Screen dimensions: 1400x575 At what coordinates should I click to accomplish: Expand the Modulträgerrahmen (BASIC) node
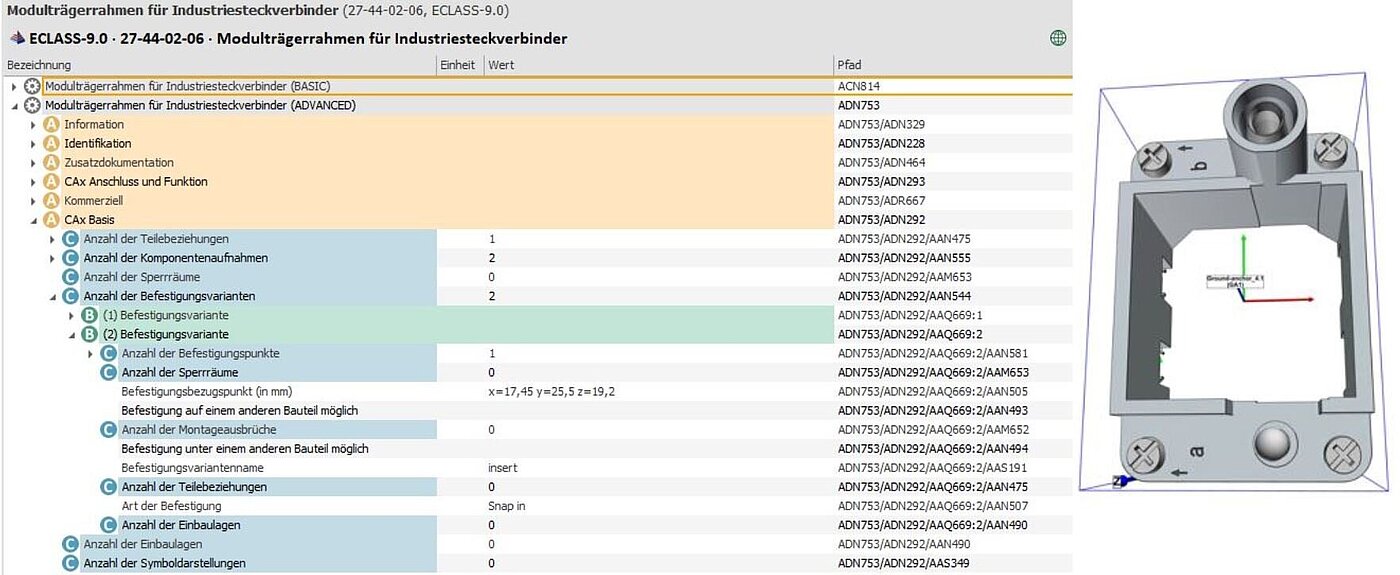click(14, 87)
